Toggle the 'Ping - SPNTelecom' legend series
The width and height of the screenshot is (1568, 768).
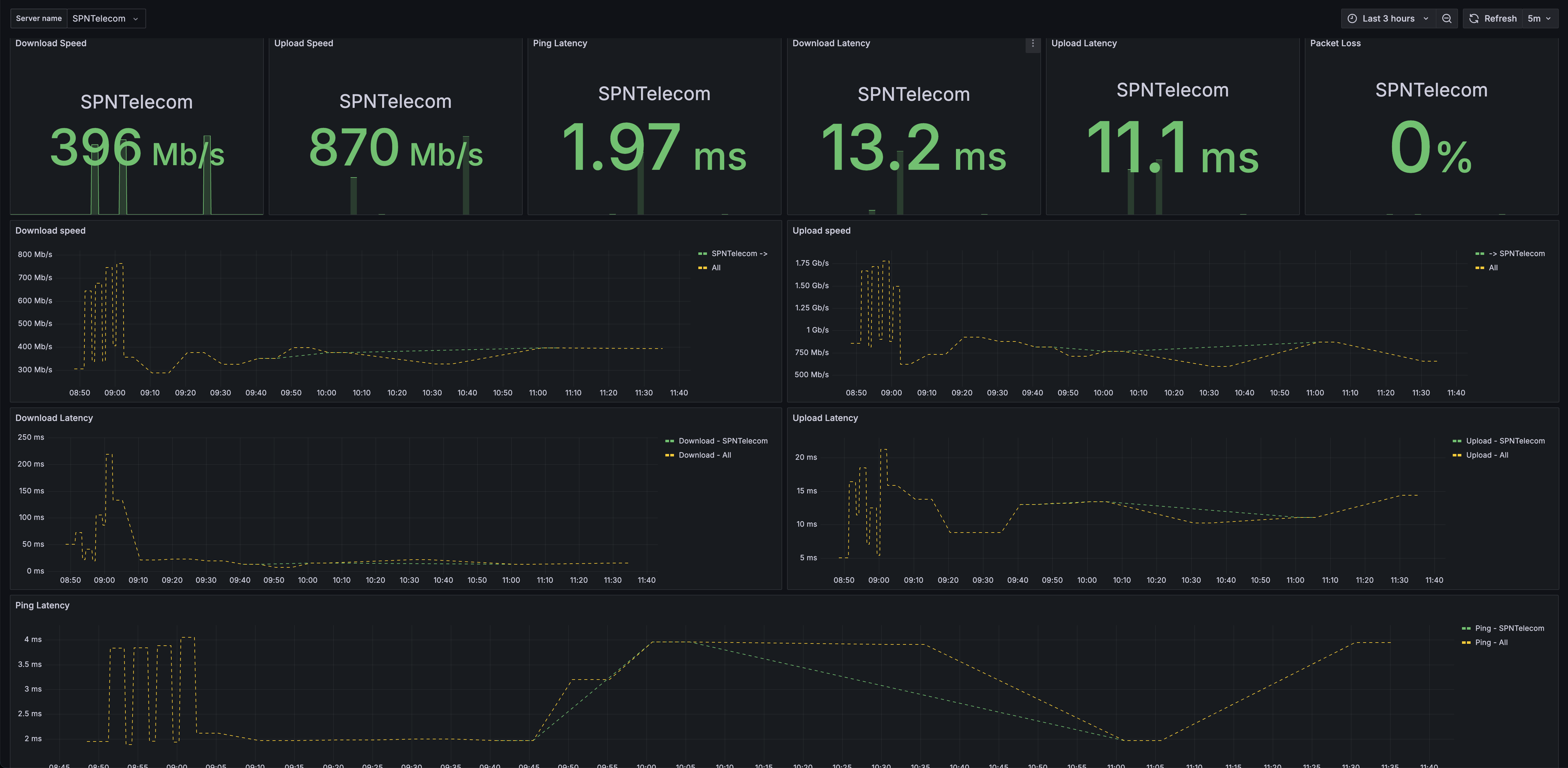point(1509,629)
